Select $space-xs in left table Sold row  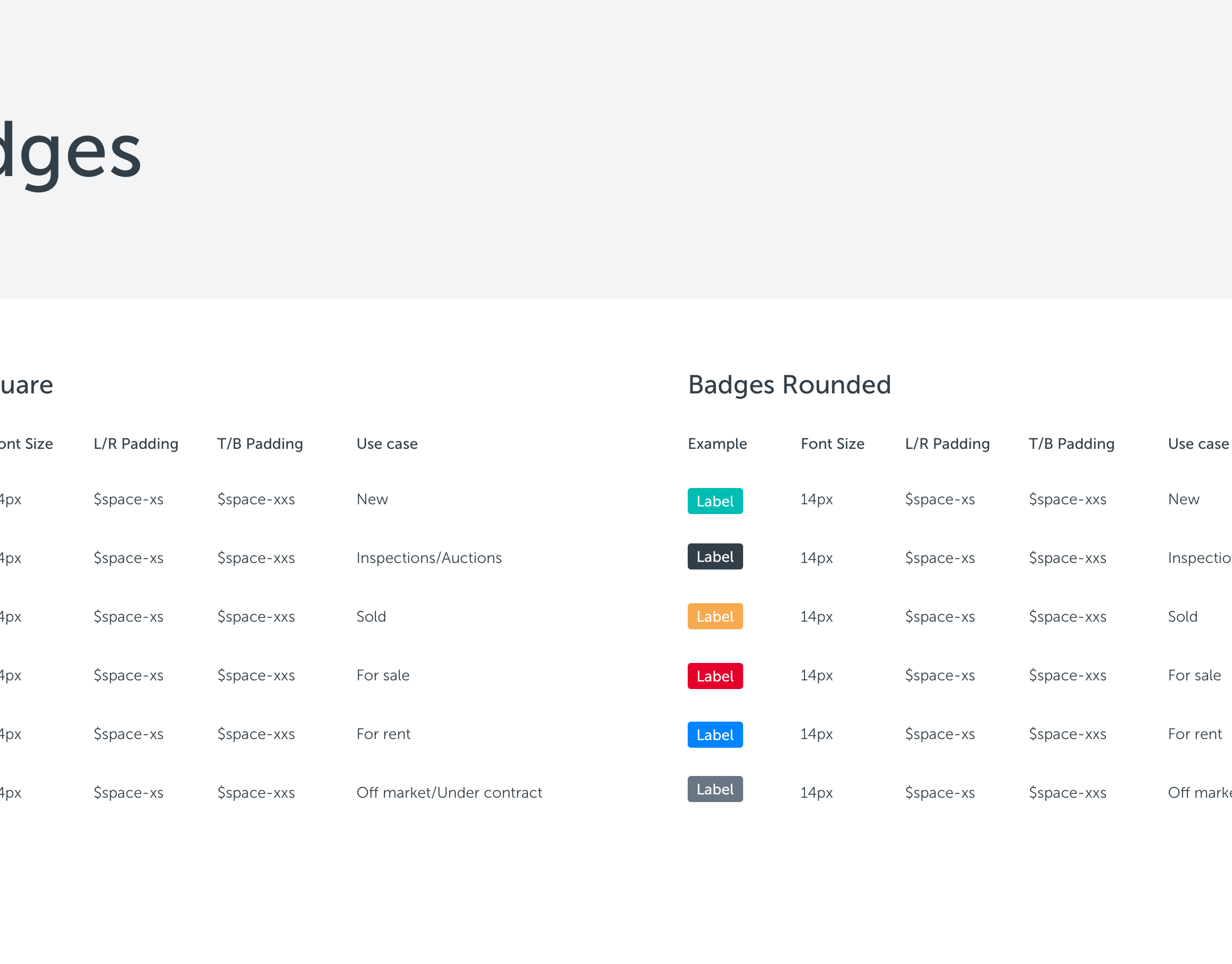tap(129, 616)
